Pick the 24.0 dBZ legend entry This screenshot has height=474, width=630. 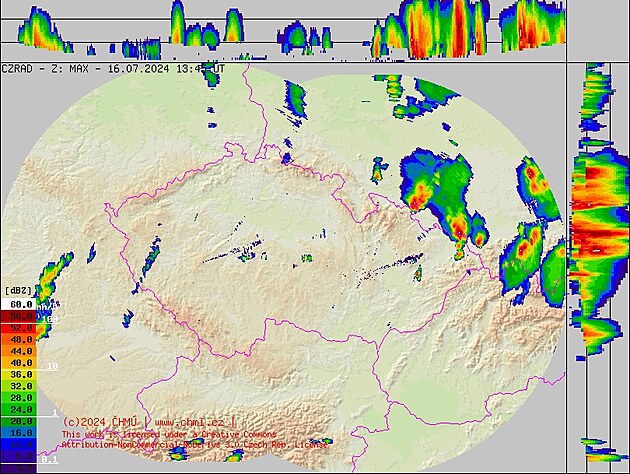click(x=21, y=410)
